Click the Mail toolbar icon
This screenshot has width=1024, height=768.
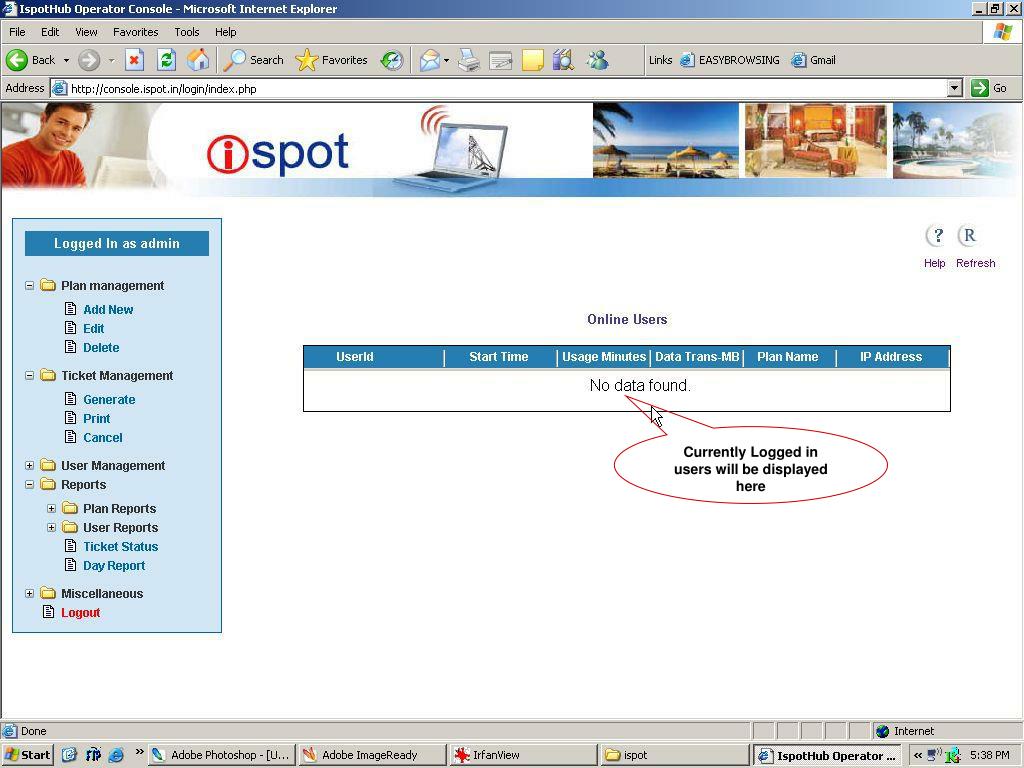429,60
